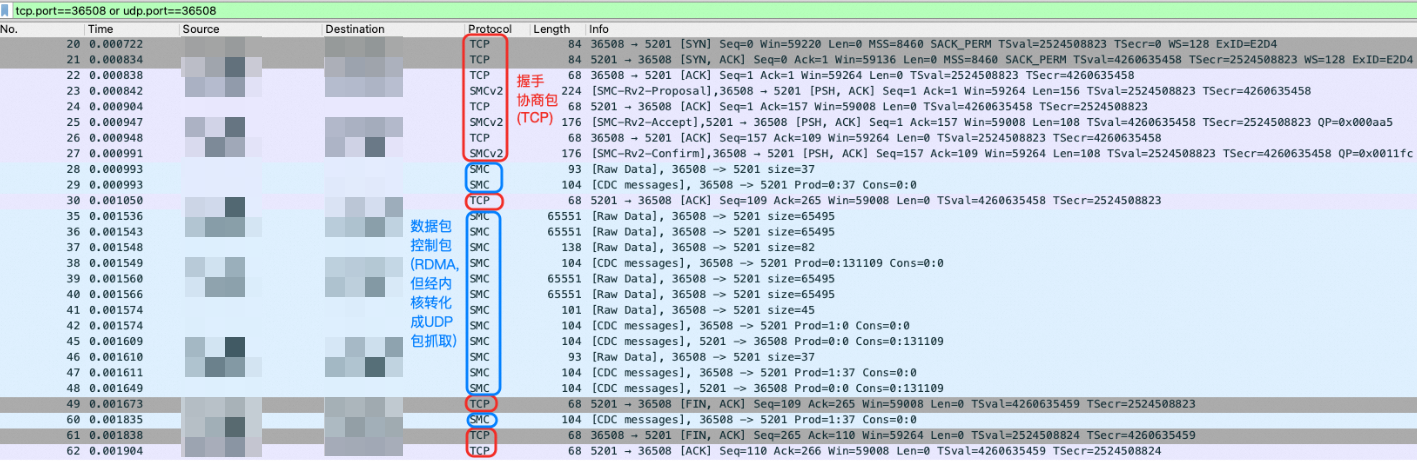Image resolution: width=1417 pixels, height=461 pixels.
Task: Select TCP ACK packet 30
Action: (x=708, y=200)
